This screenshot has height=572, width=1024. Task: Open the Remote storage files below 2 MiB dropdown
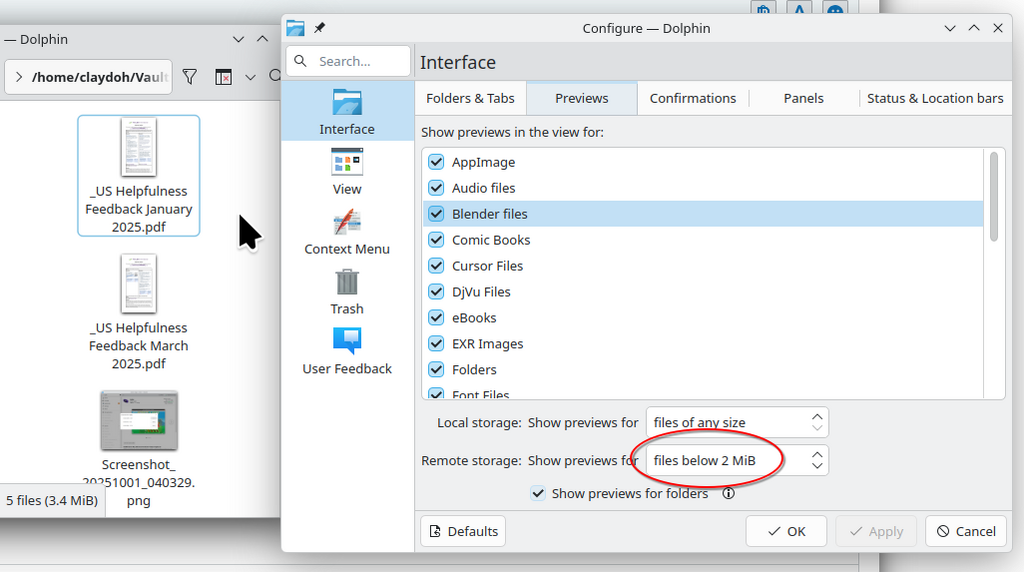[x=737, y=460]
